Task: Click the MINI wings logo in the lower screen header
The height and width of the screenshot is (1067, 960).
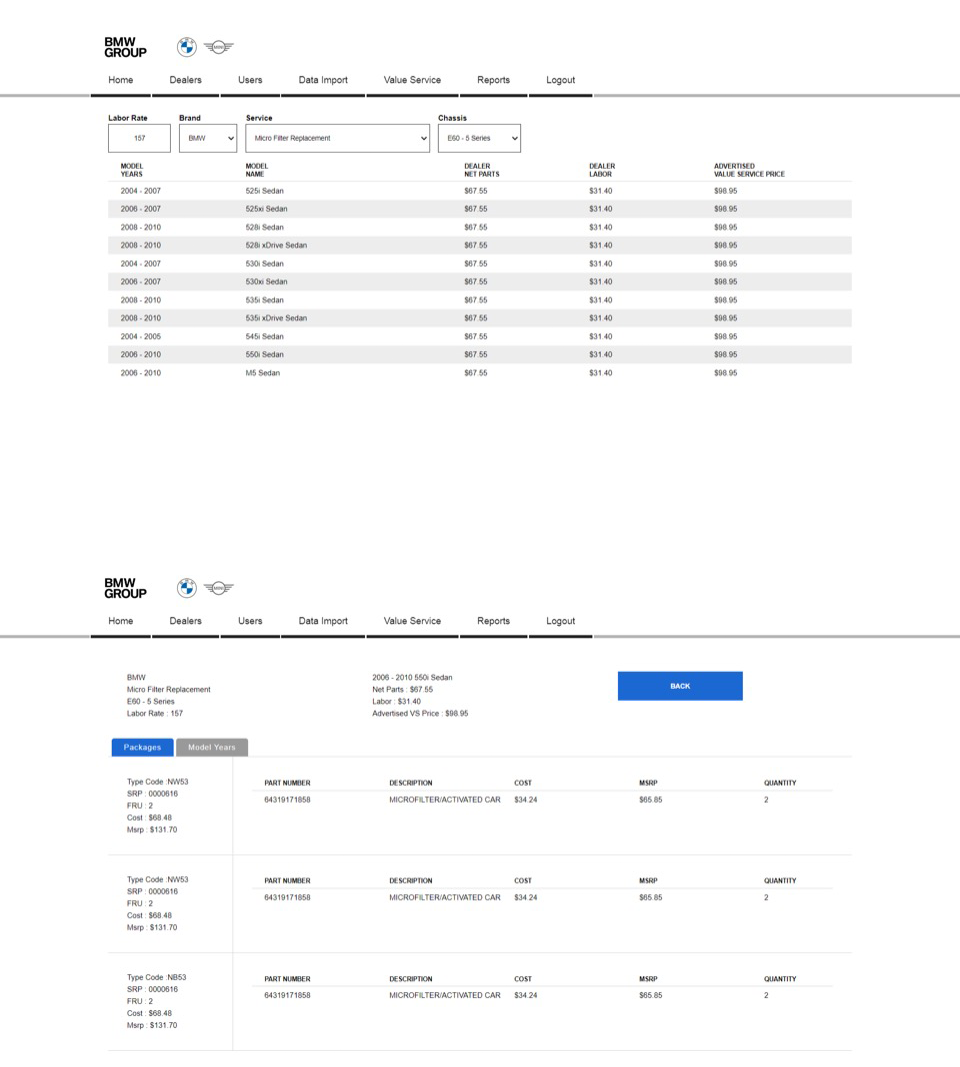Action: coord(218,588)
